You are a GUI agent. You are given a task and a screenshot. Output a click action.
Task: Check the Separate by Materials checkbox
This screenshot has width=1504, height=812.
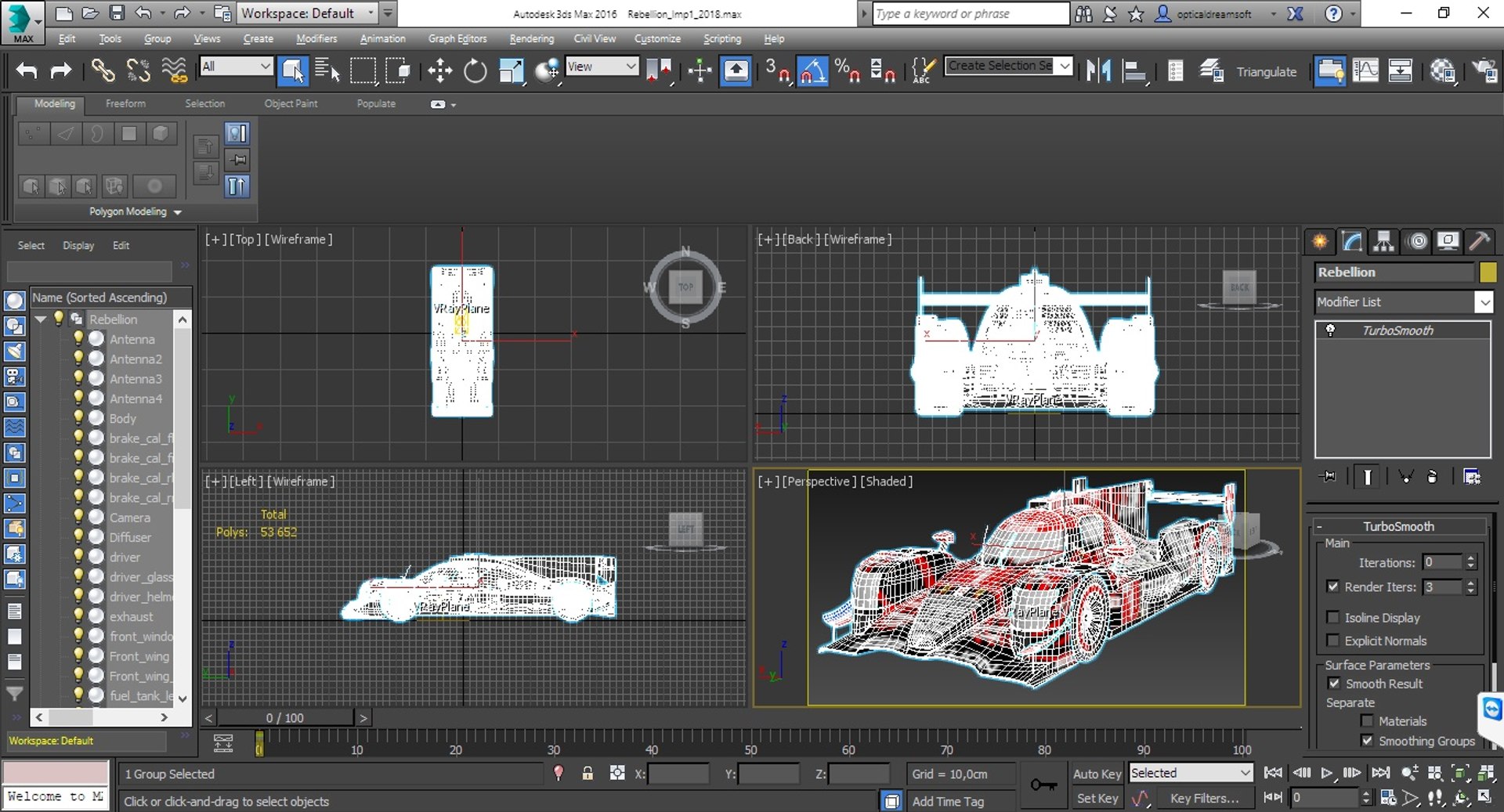pyautogui.click(x=1367, y=721)
